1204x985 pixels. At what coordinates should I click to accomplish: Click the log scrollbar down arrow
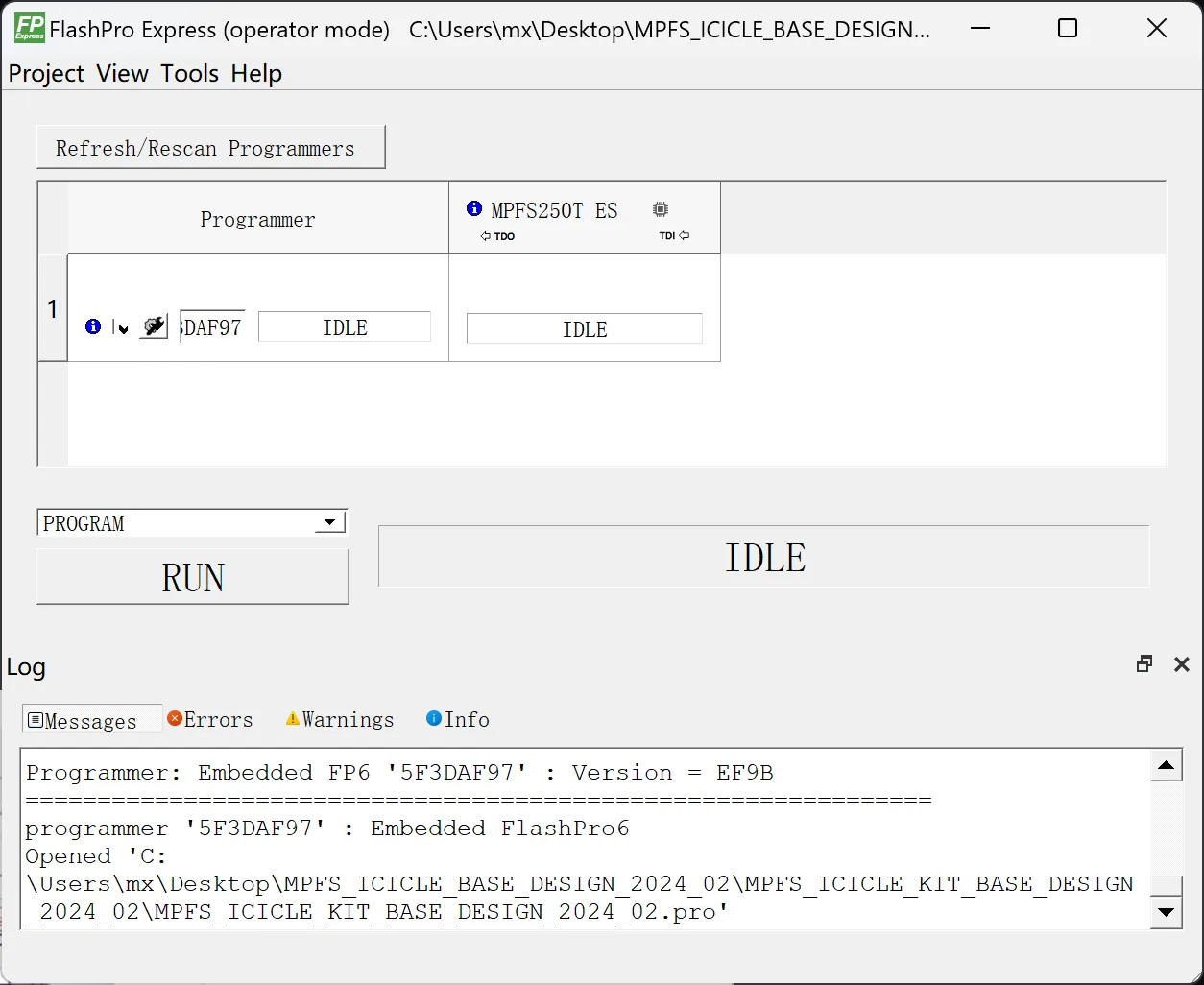point(1167,912)
